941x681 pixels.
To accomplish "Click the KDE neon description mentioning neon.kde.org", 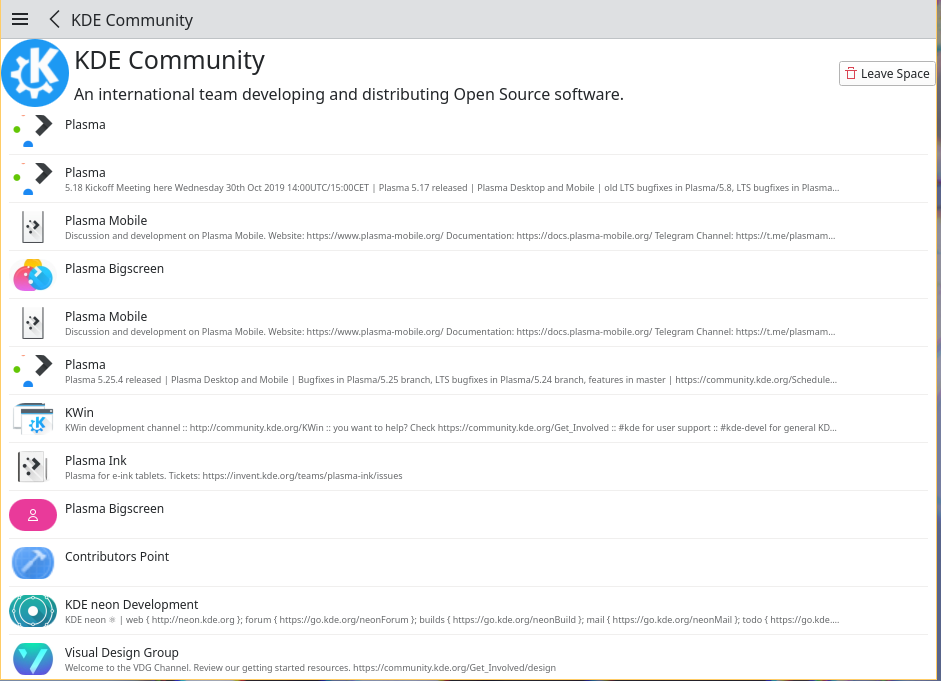I will pos(452,620).
